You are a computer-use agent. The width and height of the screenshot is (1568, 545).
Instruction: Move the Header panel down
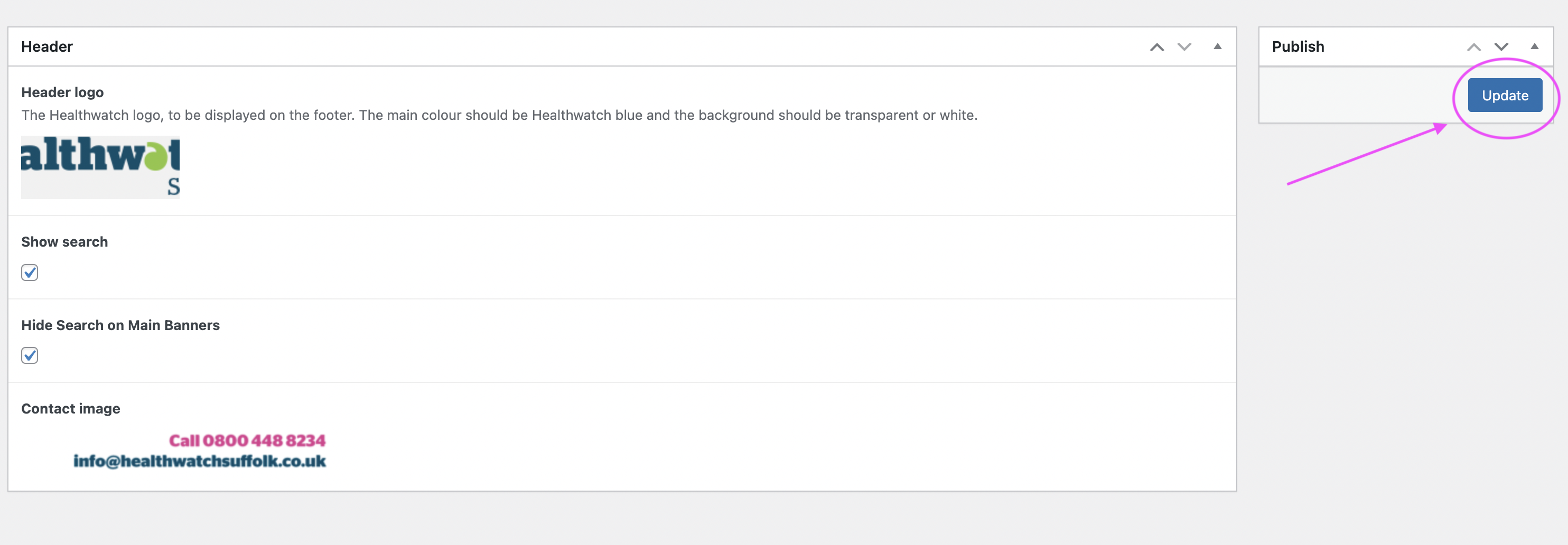point(1184,47)
